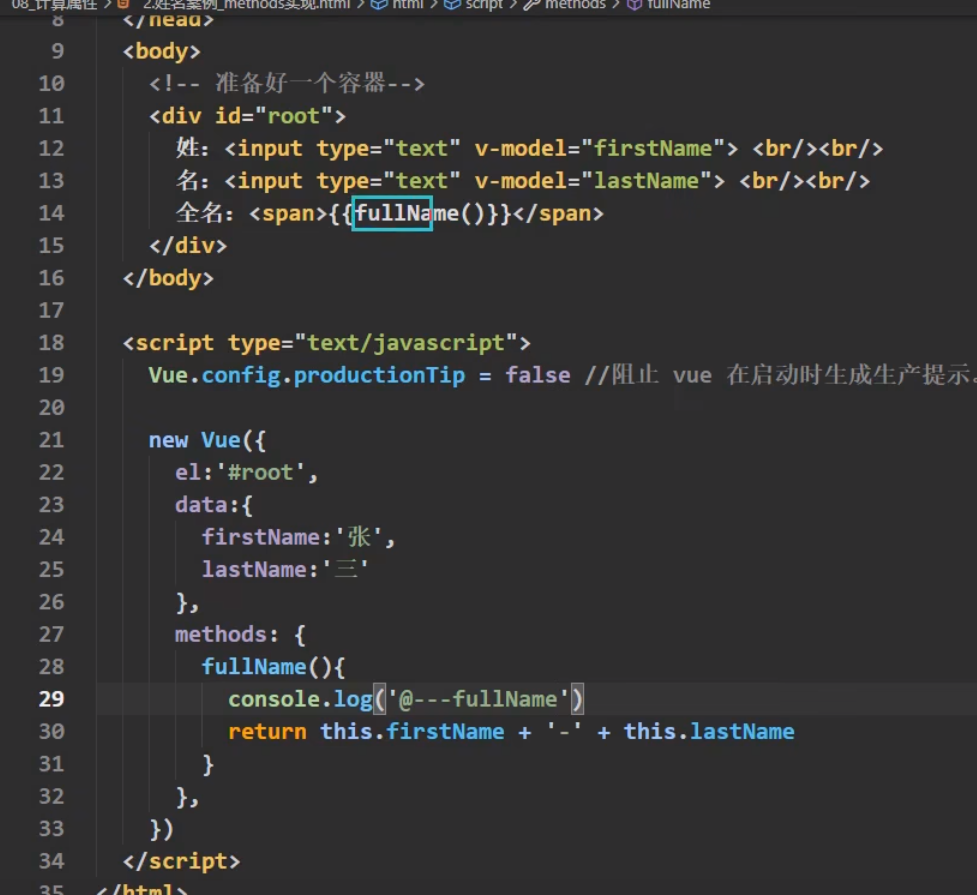This screenshot has width=977, height=895.
Task: Click the closing </body> tag
Action: point(168,278)
